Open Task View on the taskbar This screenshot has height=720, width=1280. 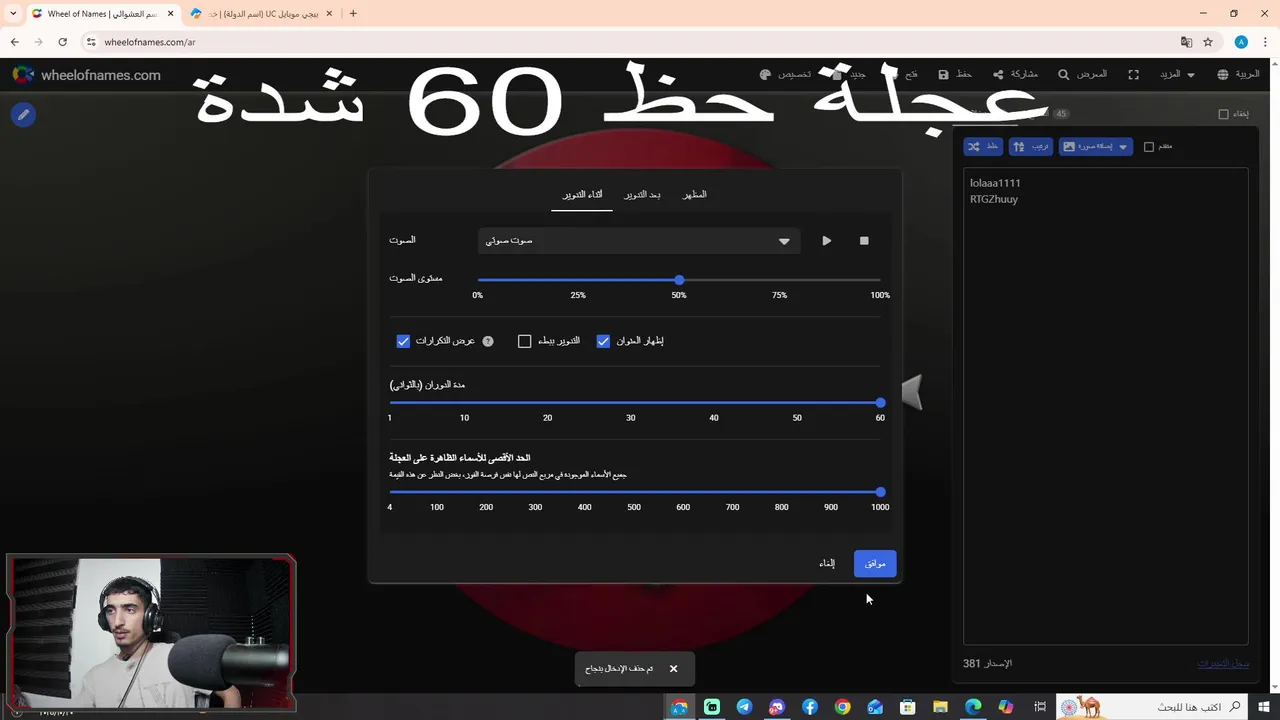pos(1040,707)
